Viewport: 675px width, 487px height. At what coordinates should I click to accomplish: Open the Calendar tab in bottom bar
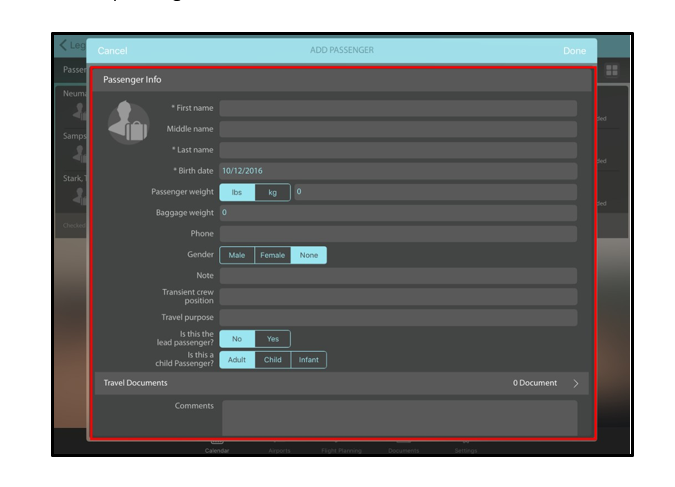click(x=217, y=446)
